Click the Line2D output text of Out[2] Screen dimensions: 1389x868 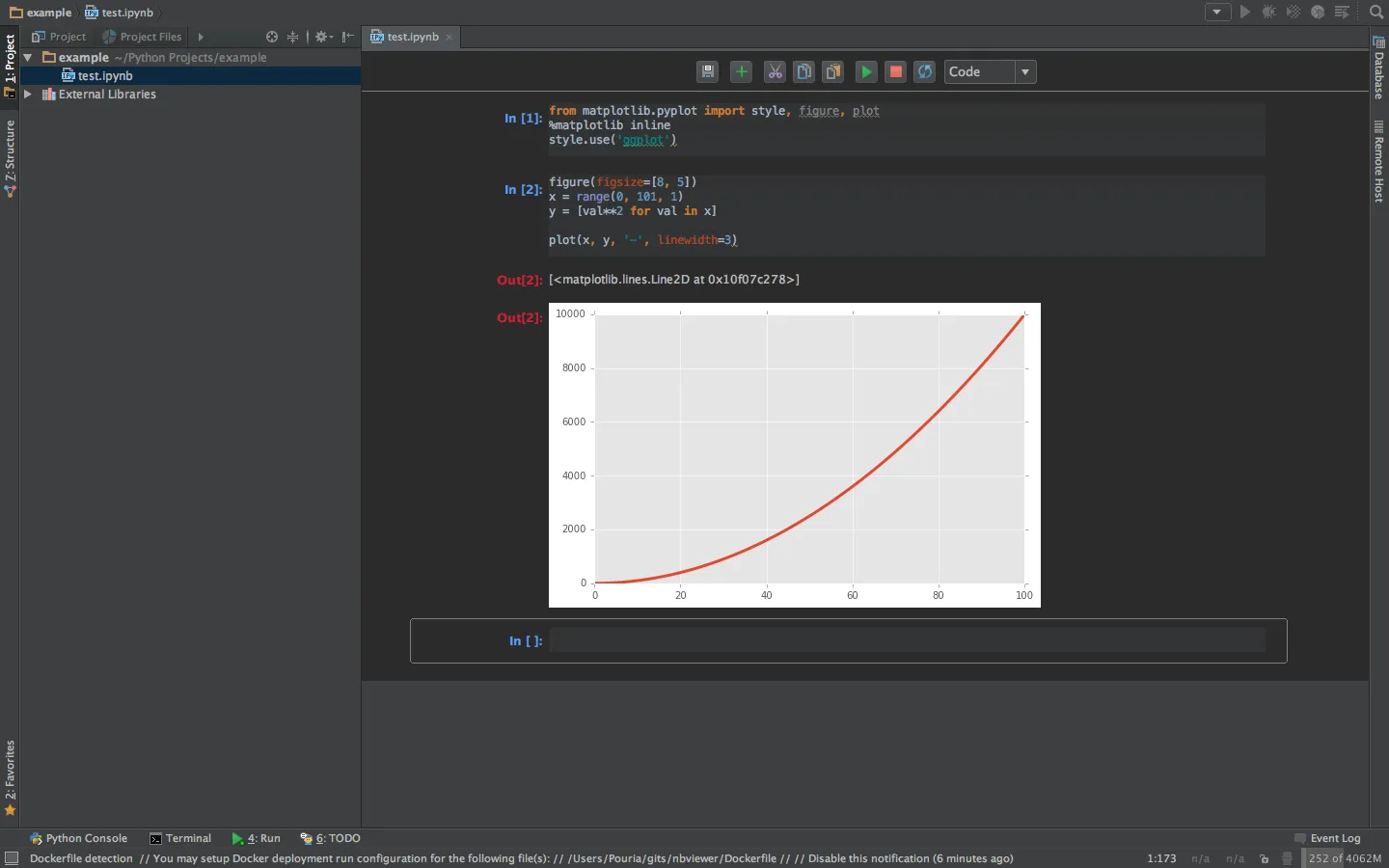pyautogui.click(x=674, y=280)
